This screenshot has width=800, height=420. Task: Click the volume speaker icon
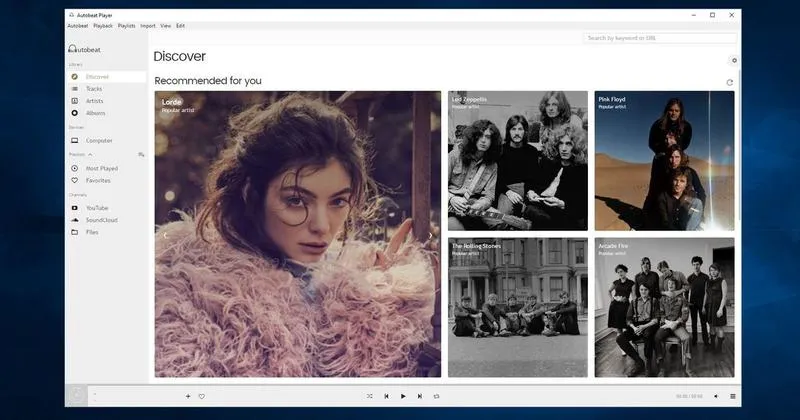(x=716, y=396)
